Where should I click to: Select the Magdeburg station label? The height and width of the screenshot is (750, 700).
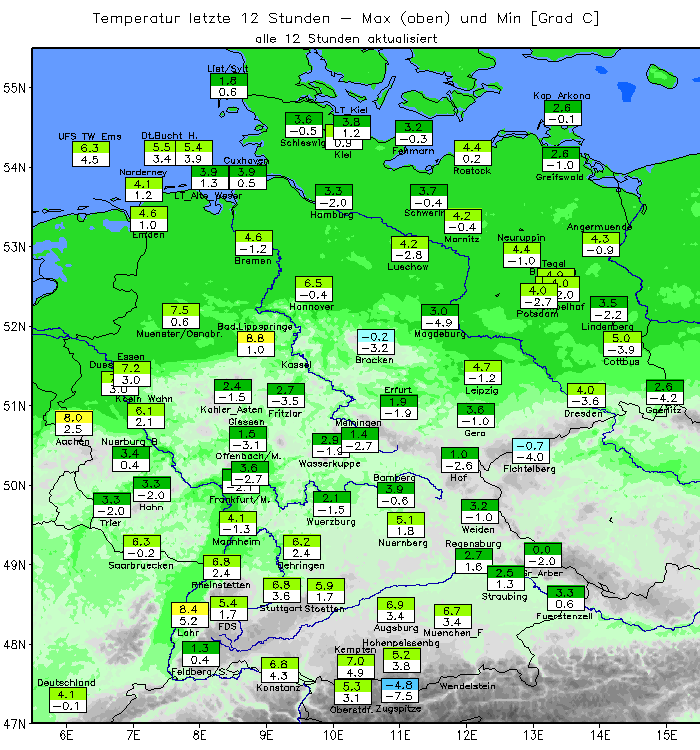click(440, 334)
